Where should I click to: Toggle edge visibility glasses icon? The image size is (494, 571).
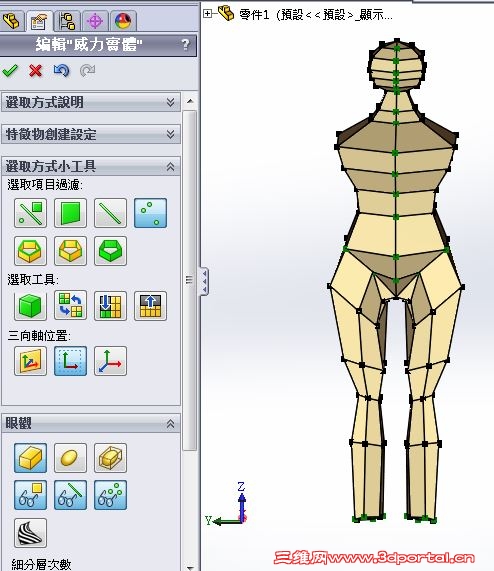(70, 495)
